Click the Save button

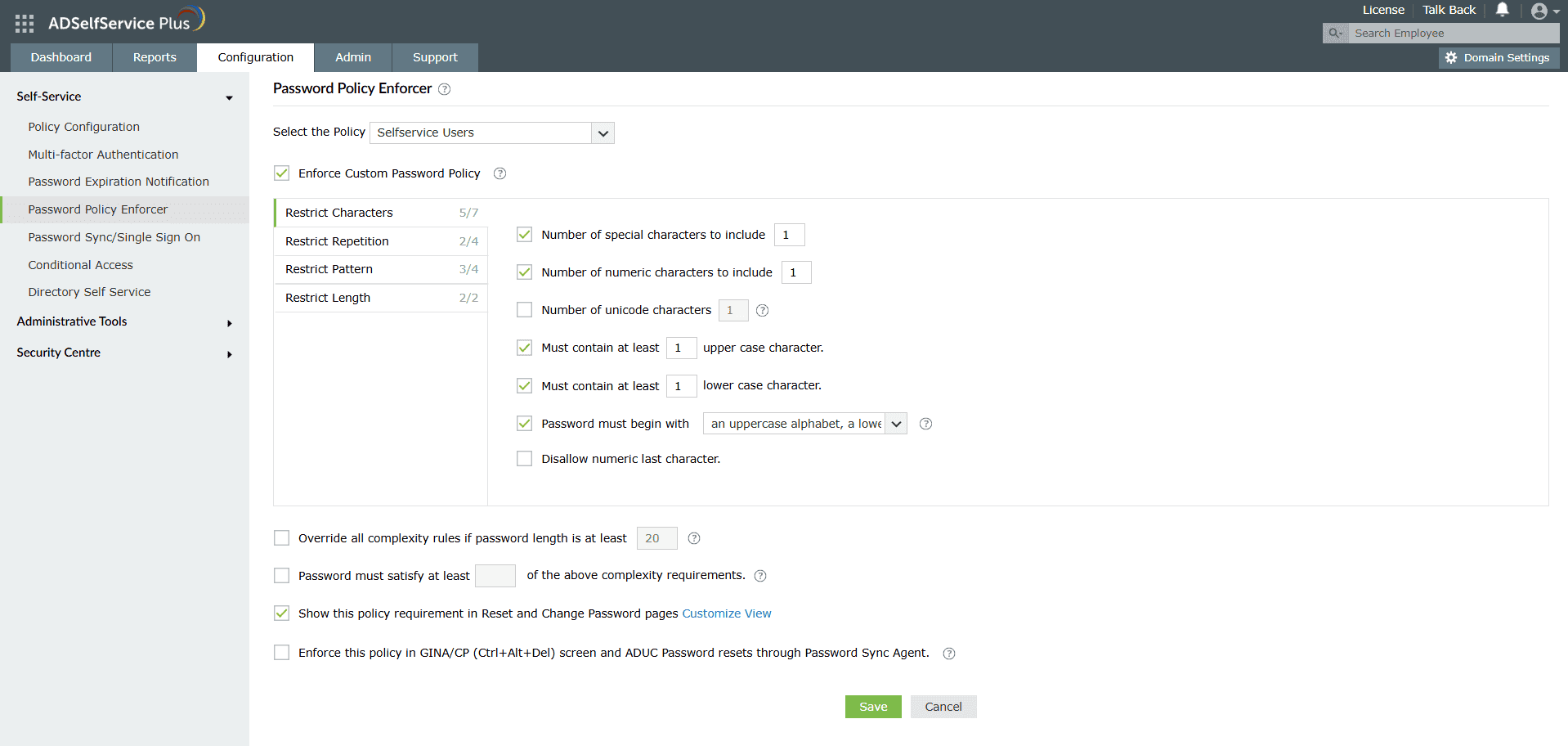tap(873, 707)
